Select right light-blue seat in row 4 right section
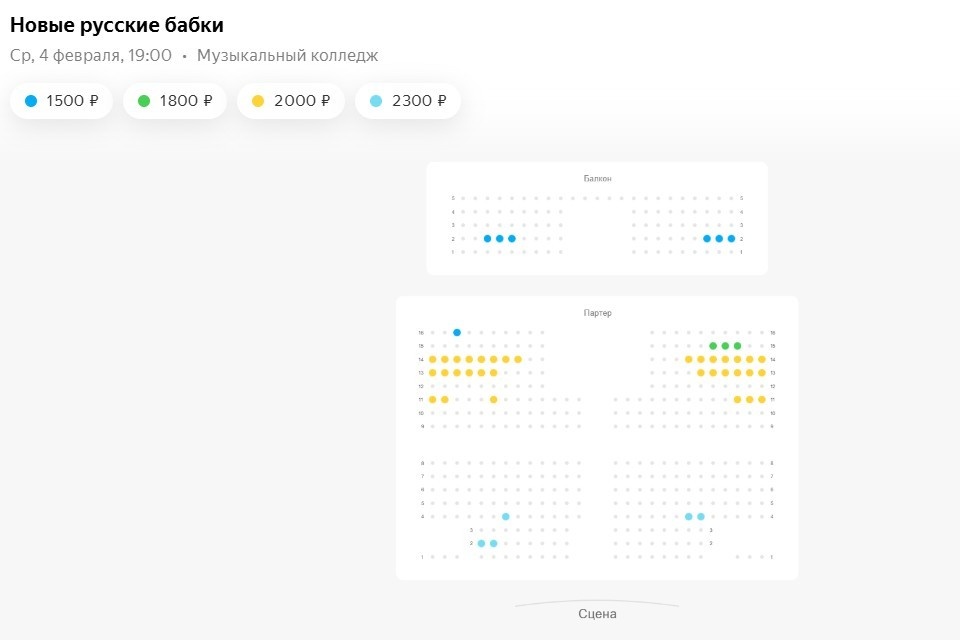This screenshot has height=640, width=960. click(701, 516)
